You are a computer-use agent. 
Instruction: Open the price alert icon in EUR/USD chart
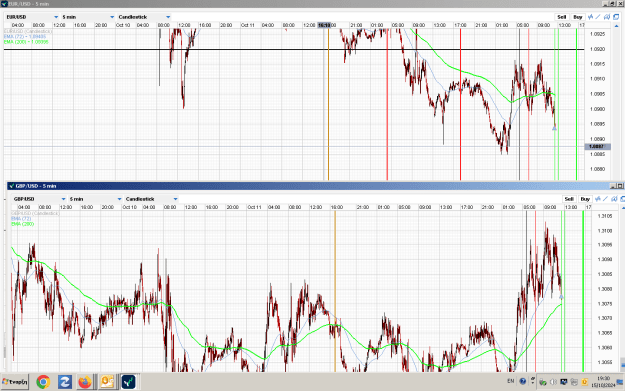click(607, 17)
